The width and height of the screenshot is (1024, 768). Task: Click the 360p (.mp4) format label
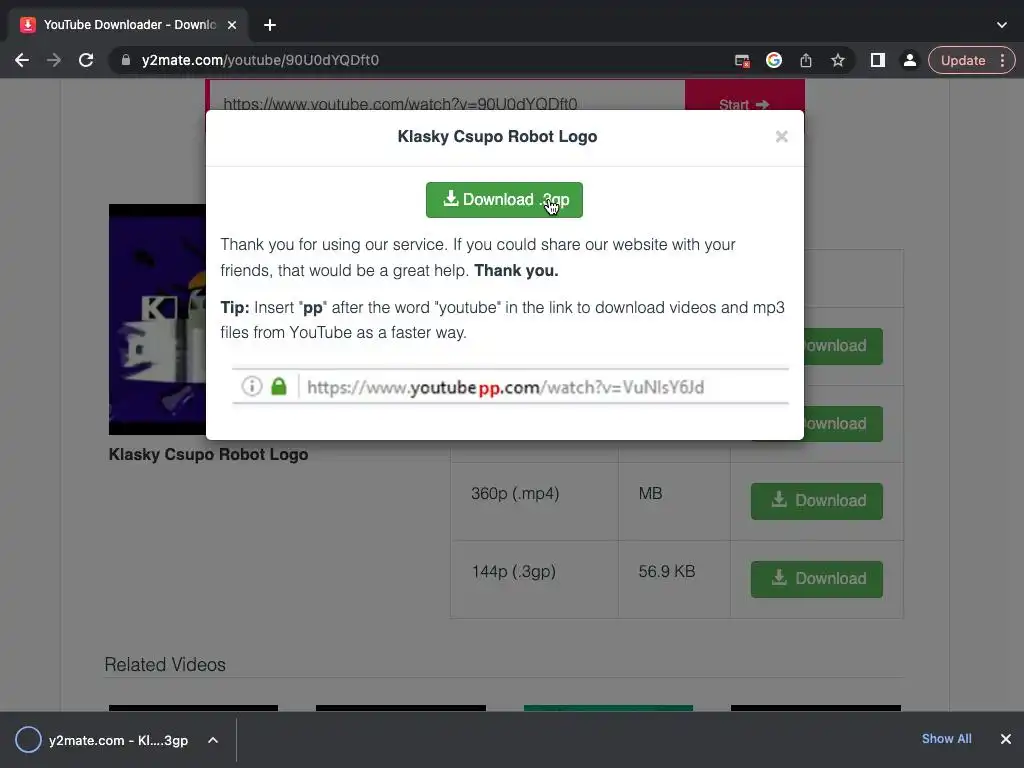[x=515, y=494]
